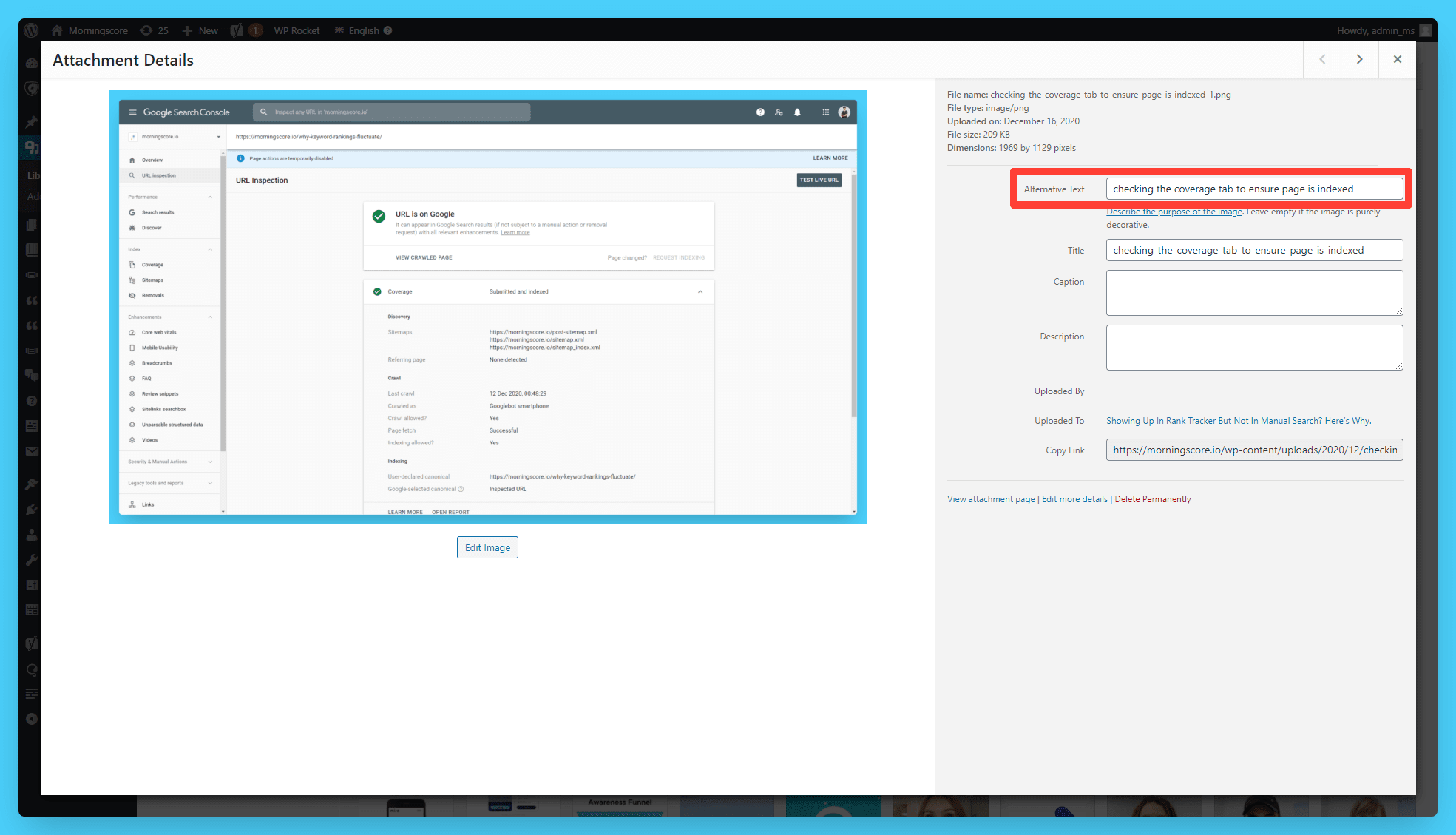Image resolution: width=1456 pixels, height=835 pixels.
Task: Click the forward navigation arrow button
Action: [1359, 59]
